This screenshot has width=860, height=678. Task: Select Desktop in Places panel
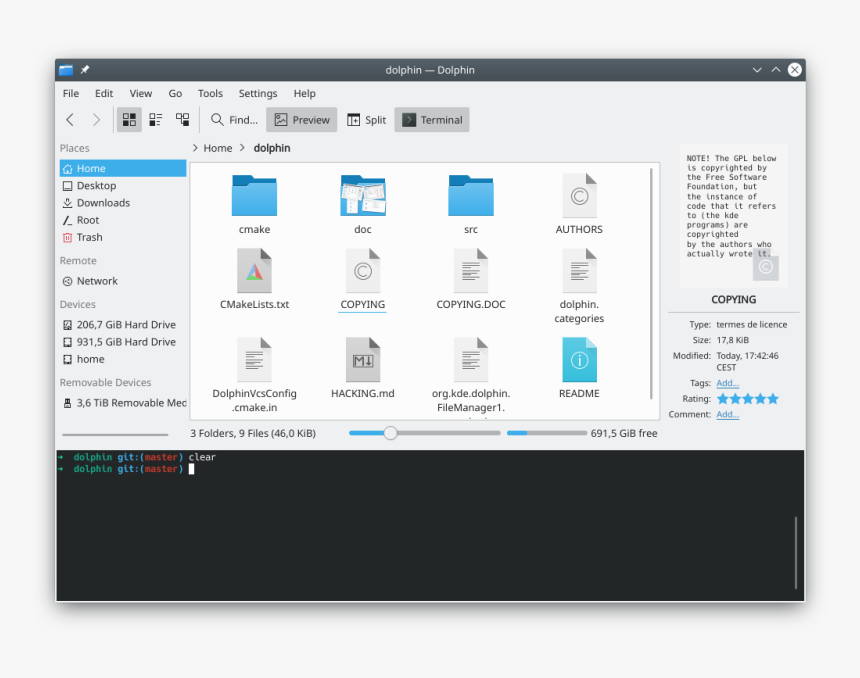[x=123, y=185]
